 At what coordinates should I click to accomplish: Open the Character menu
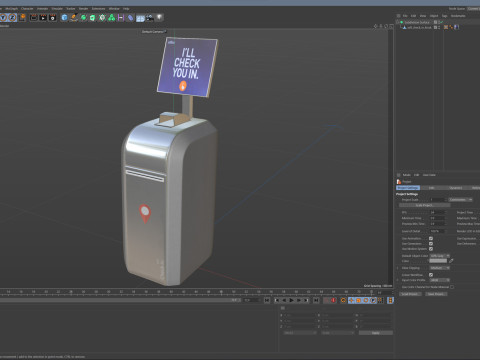coord(27,8)
